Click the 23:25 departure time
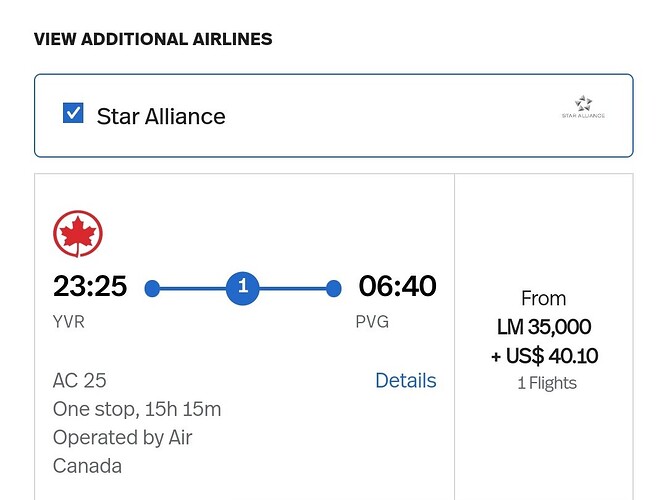 click(x=90, y=287)
